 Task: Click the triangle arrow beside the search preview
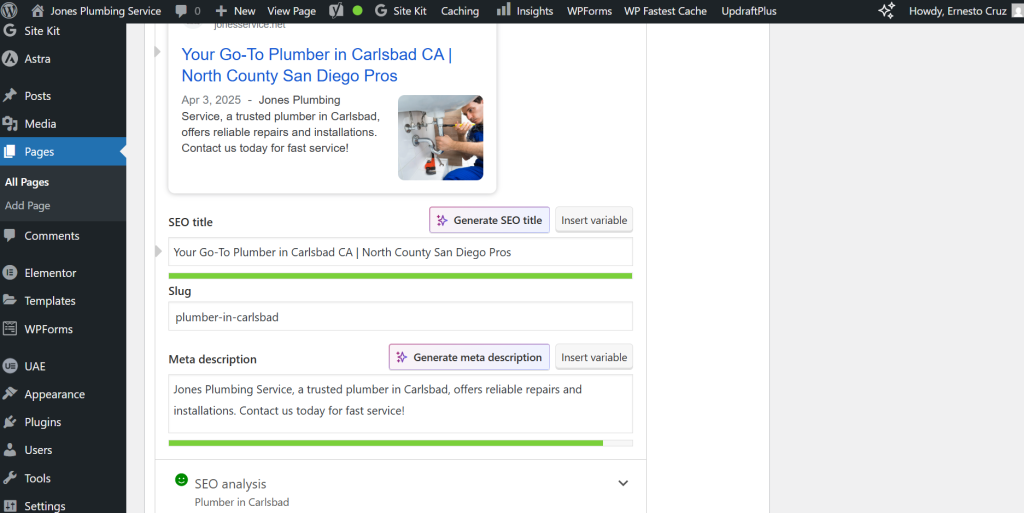tap(157, 51)
